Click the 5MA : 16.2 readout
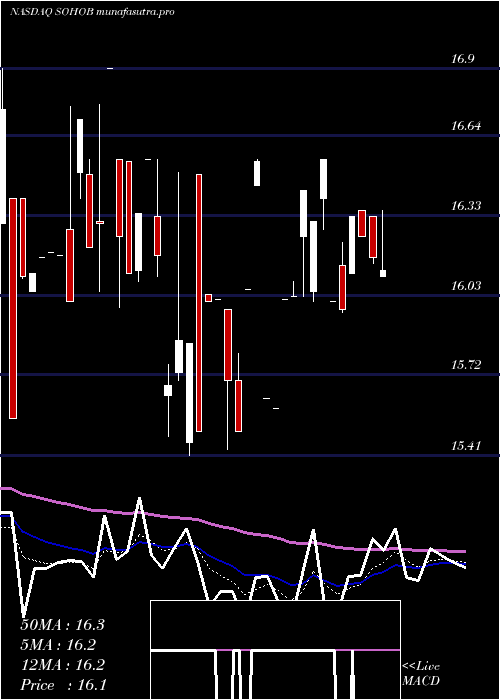Viewport: 500px width, 700px height. tap(58, 645)
